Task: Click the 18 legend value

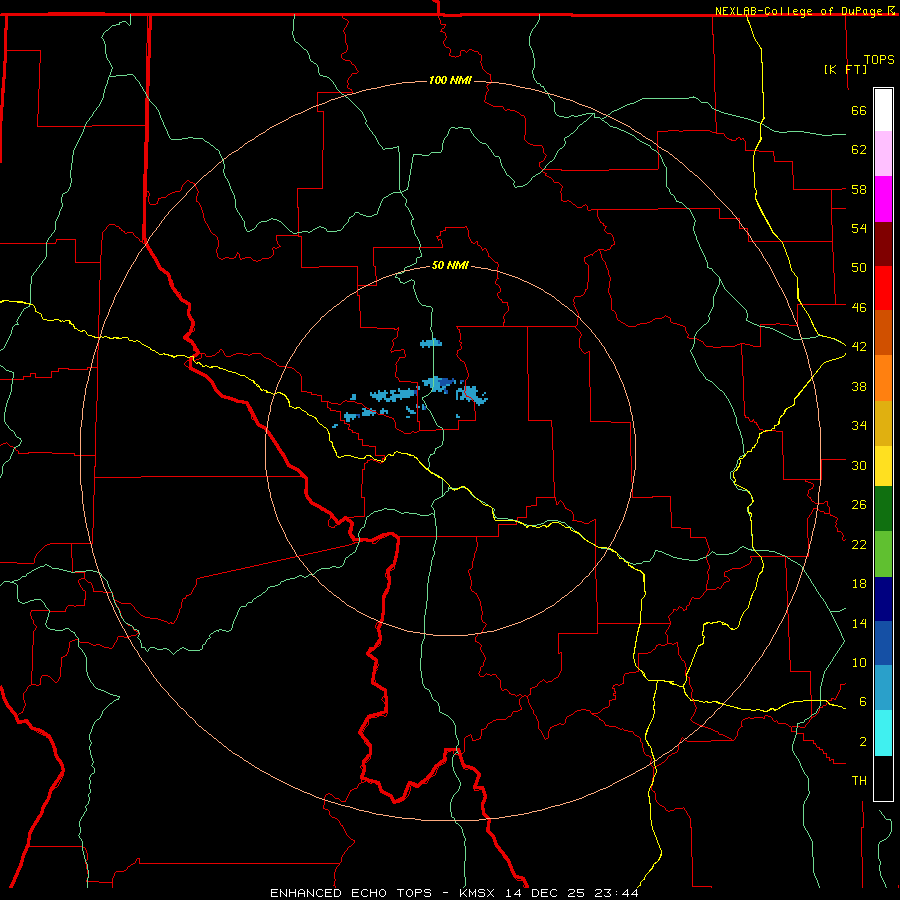Action: tap(859, 584)
